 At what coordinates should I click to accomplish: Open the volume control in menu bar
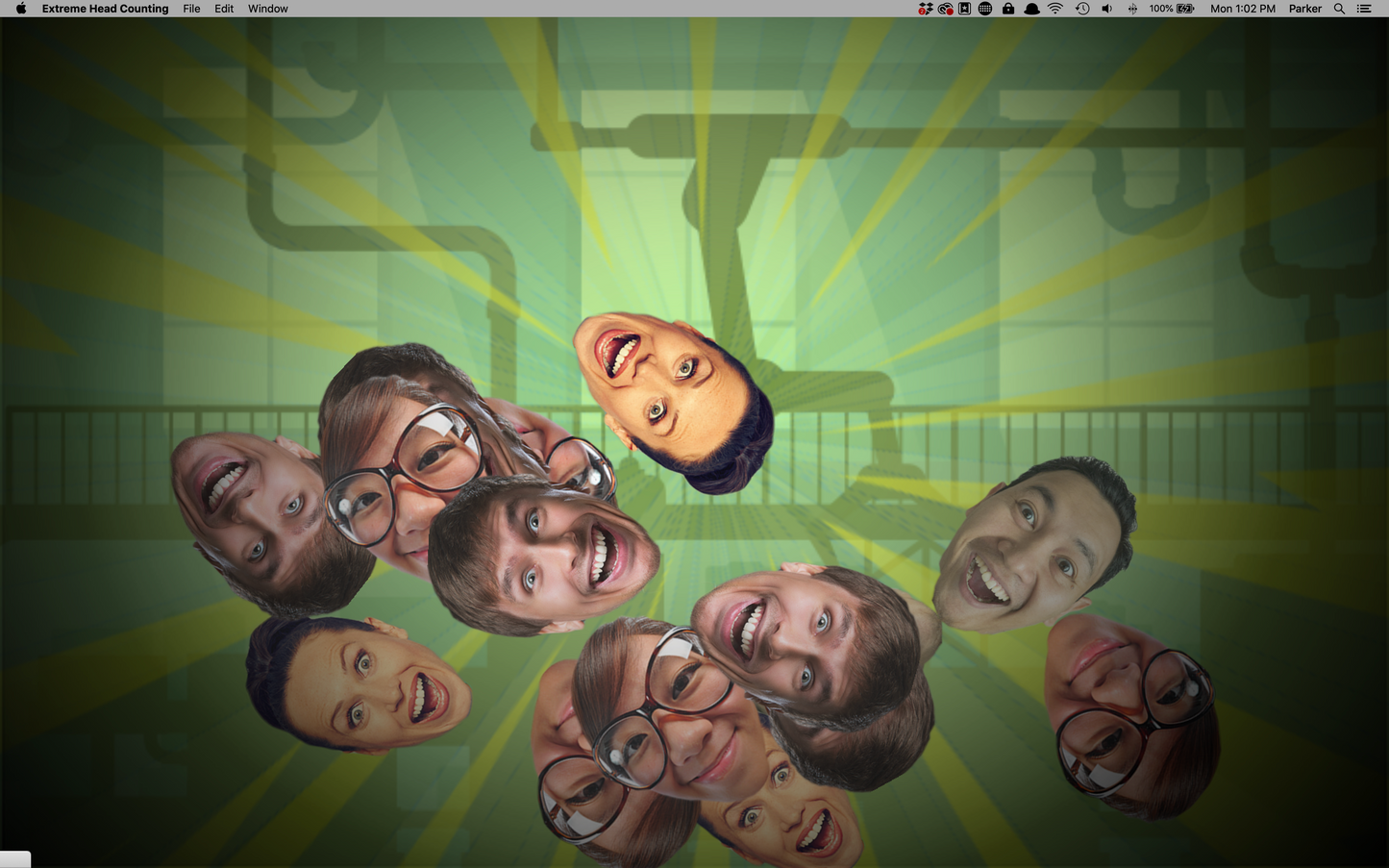point(1107,9)
